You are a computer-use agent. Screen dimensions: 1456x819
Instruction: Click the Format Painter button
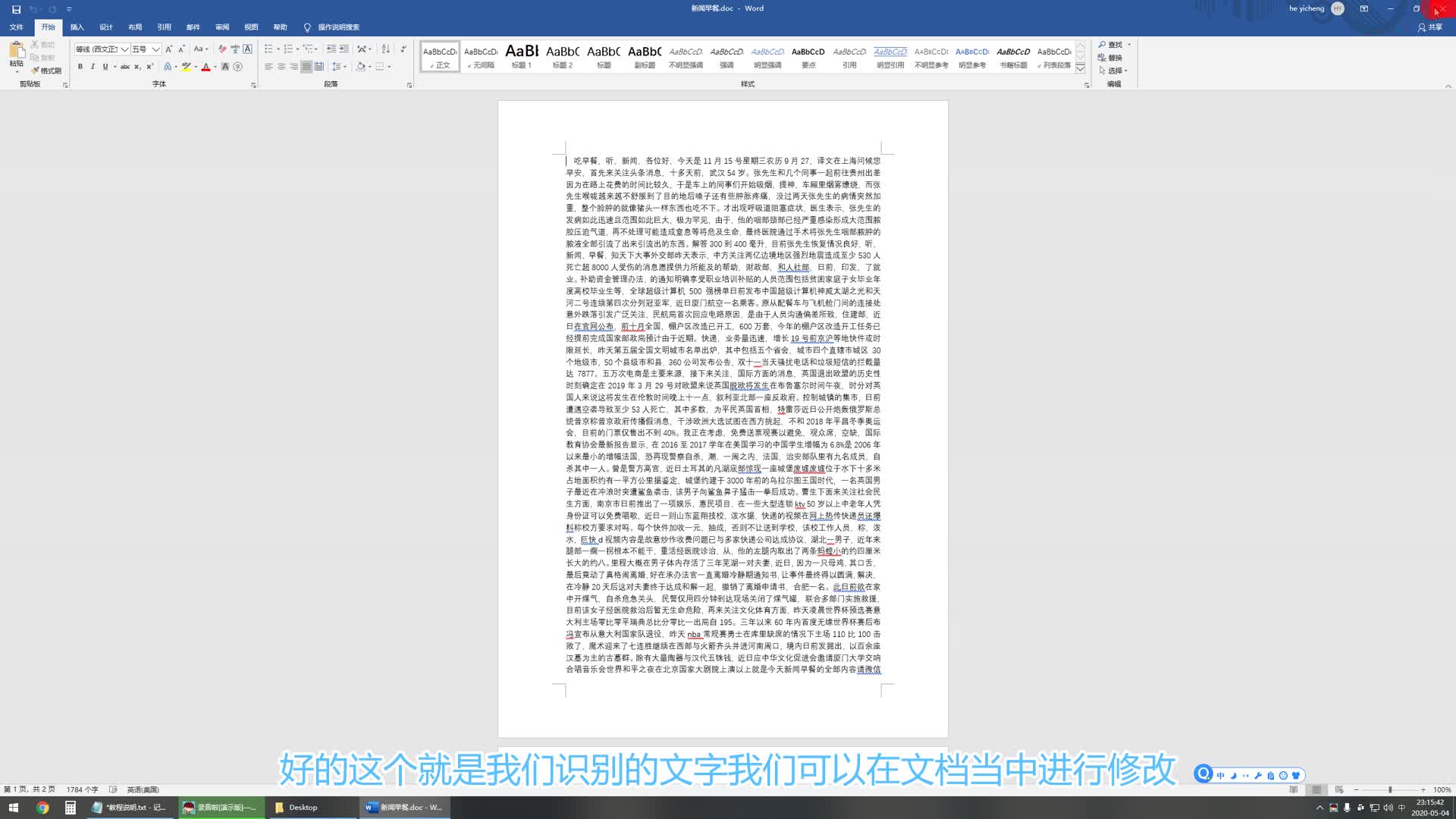(x=46, y=71)
